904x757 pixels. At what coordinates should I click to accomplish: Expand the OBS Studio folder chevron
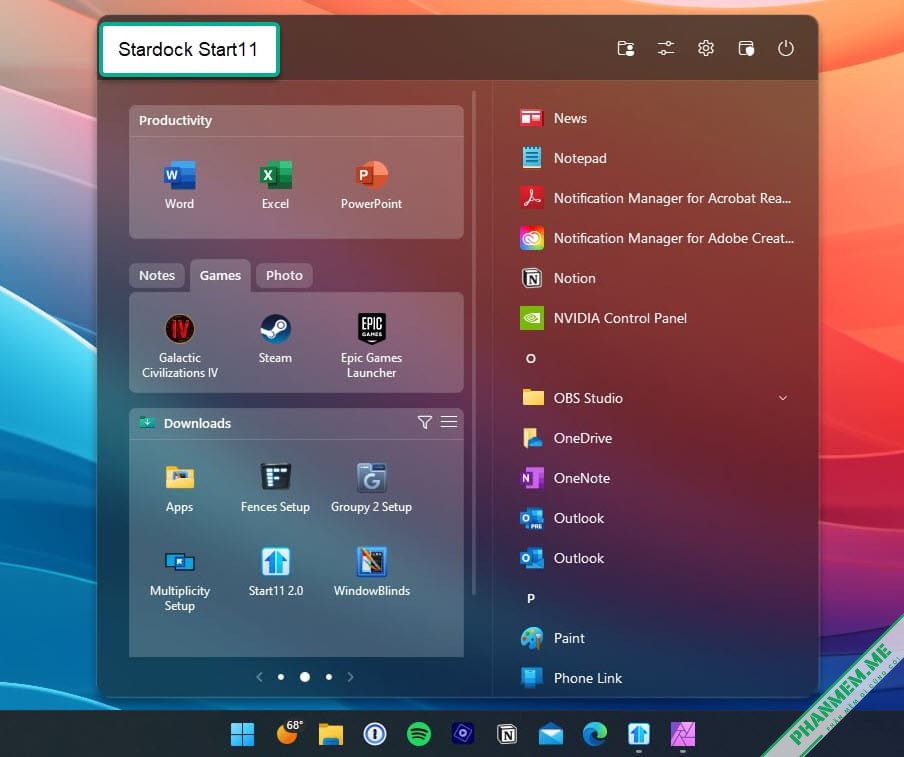click(x=782, y=398)
